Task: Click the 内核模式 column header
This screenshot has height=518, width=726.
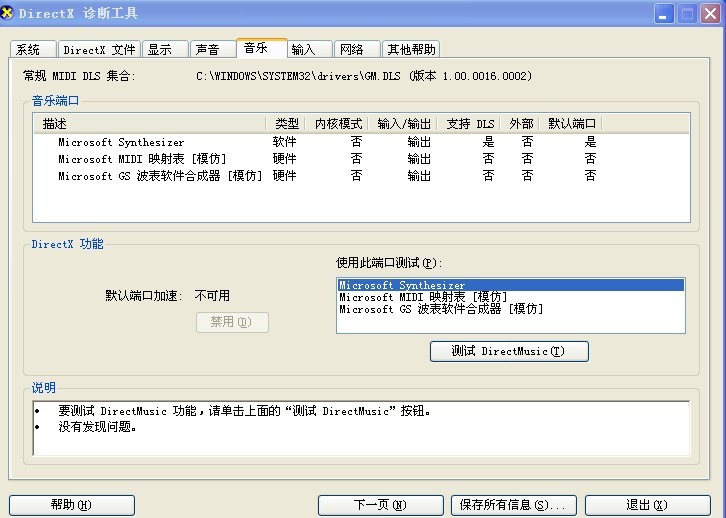Action: click(x=337, y=124)
